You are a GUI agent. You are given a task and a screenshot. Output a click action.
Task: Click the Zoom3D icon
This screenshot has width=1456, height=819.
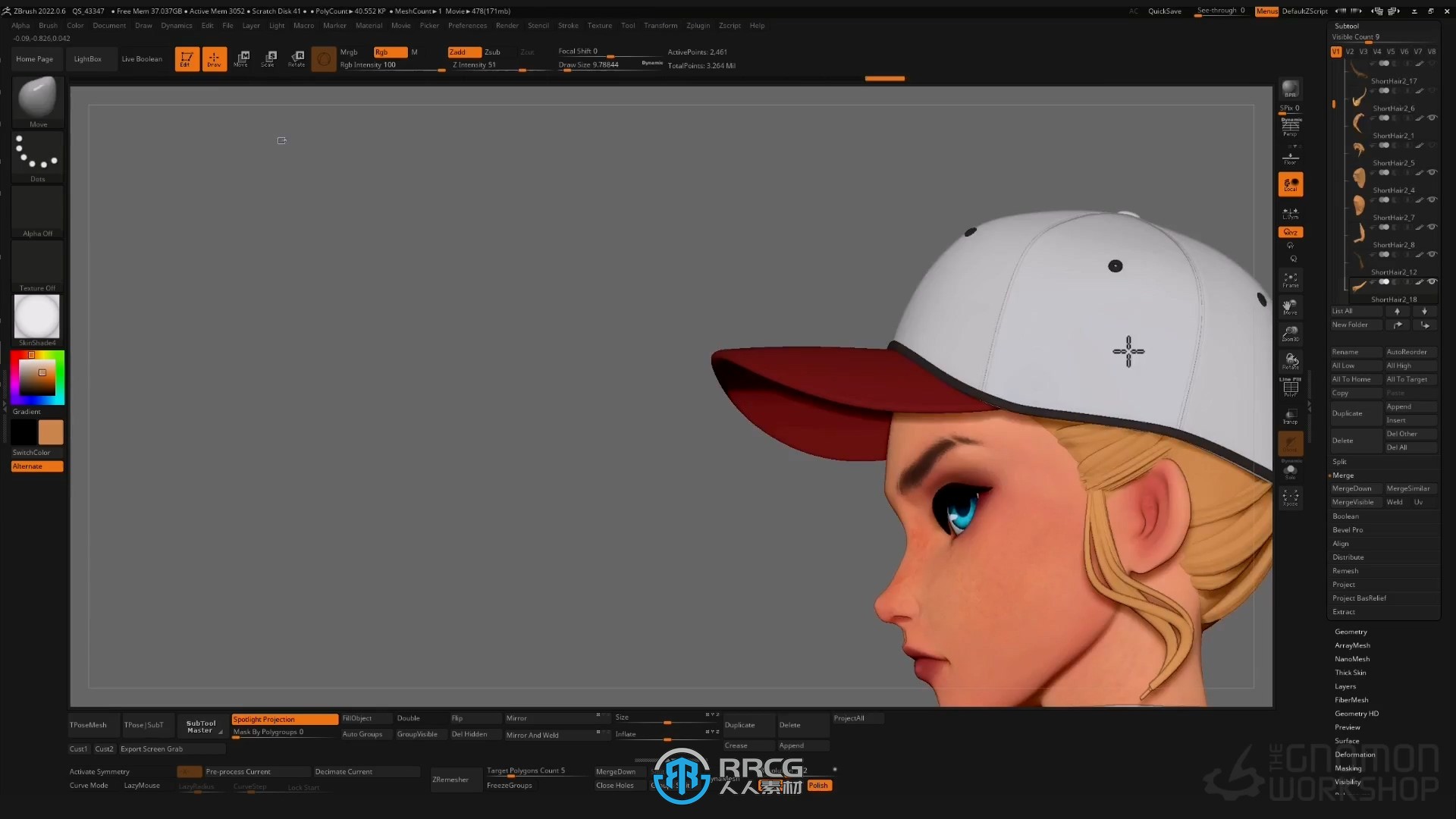coord(1290,334)
